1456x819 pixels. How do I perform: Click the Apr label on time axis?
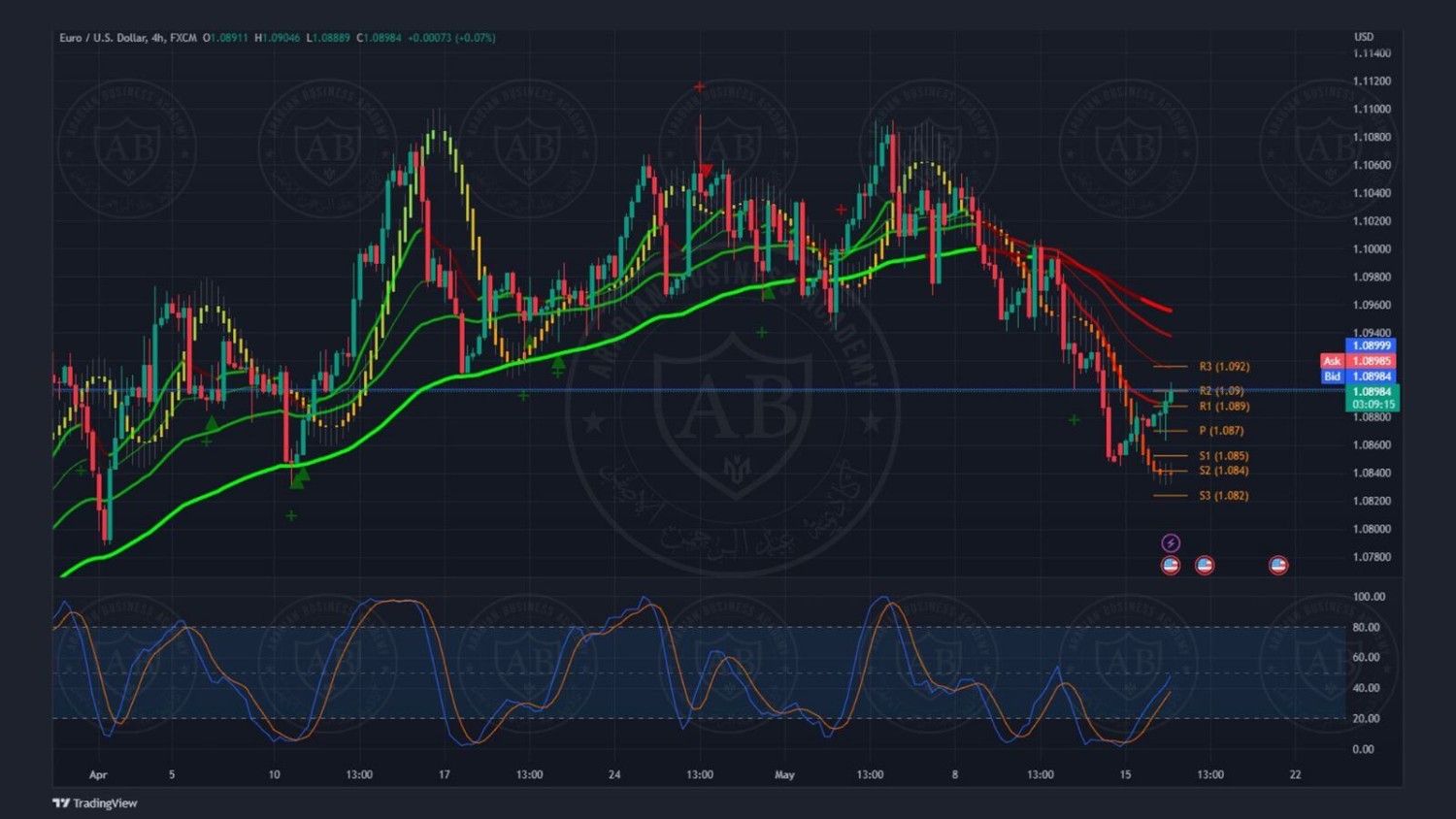click(98, 775)
